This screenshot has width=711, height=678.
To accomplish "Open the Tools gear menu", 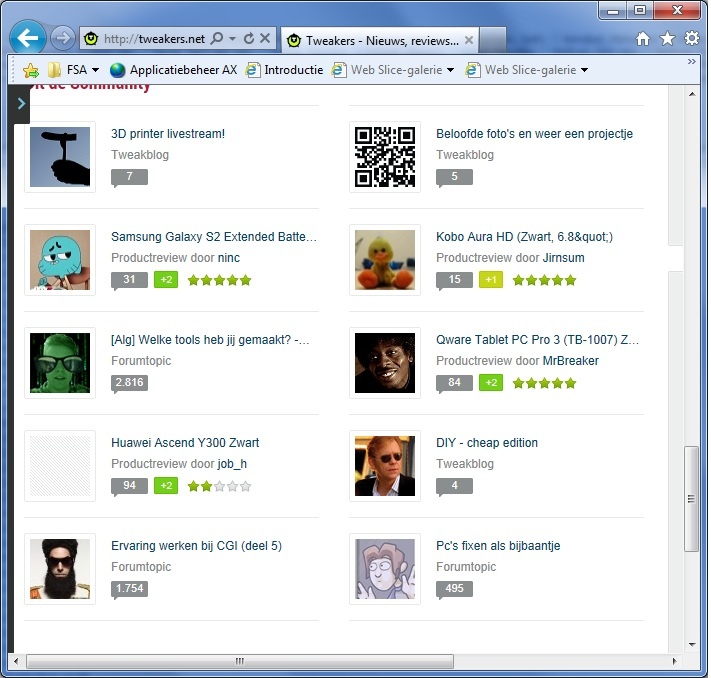I will pyautogui.click(x=692, y=39).
